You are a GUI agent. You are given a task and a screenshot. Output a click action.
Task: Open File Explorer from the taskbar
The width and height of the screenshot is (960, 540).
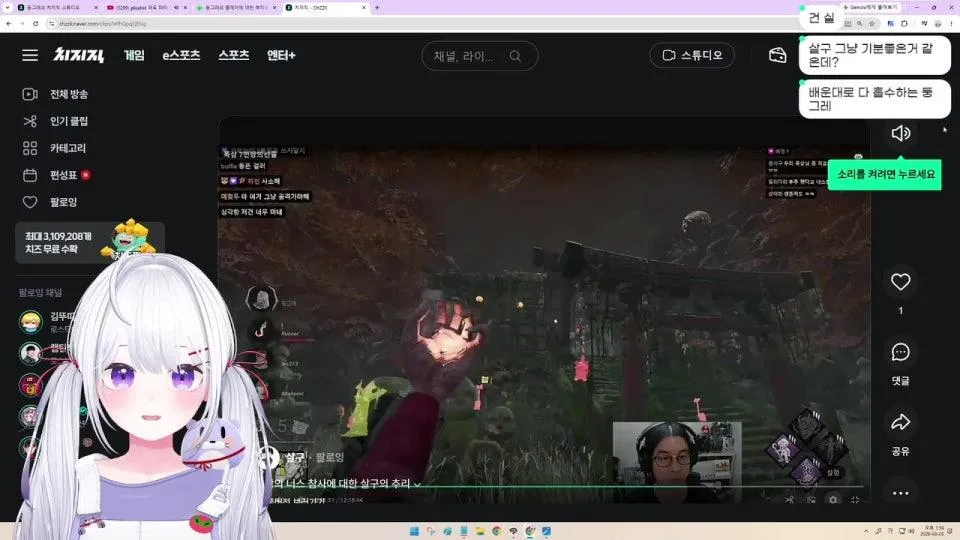pyautogui.click(x=480, y=531)
